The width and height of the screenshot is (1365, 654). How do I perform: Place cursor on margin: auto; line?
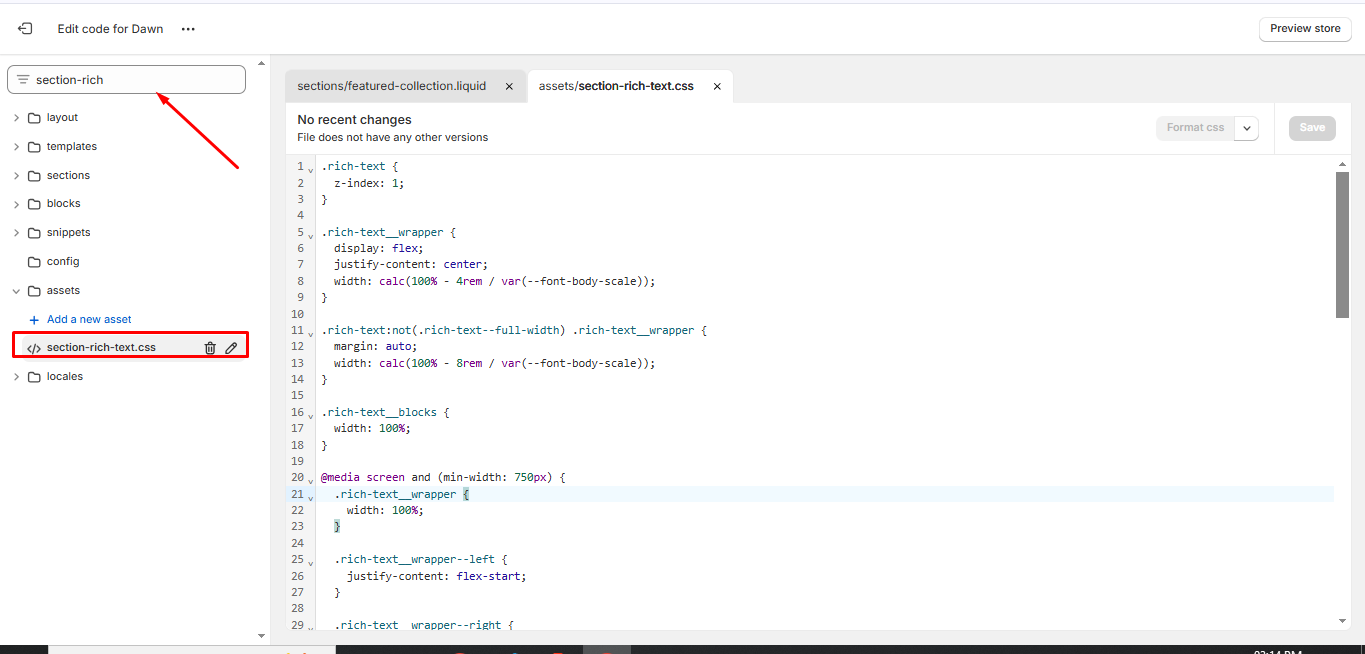376,346
